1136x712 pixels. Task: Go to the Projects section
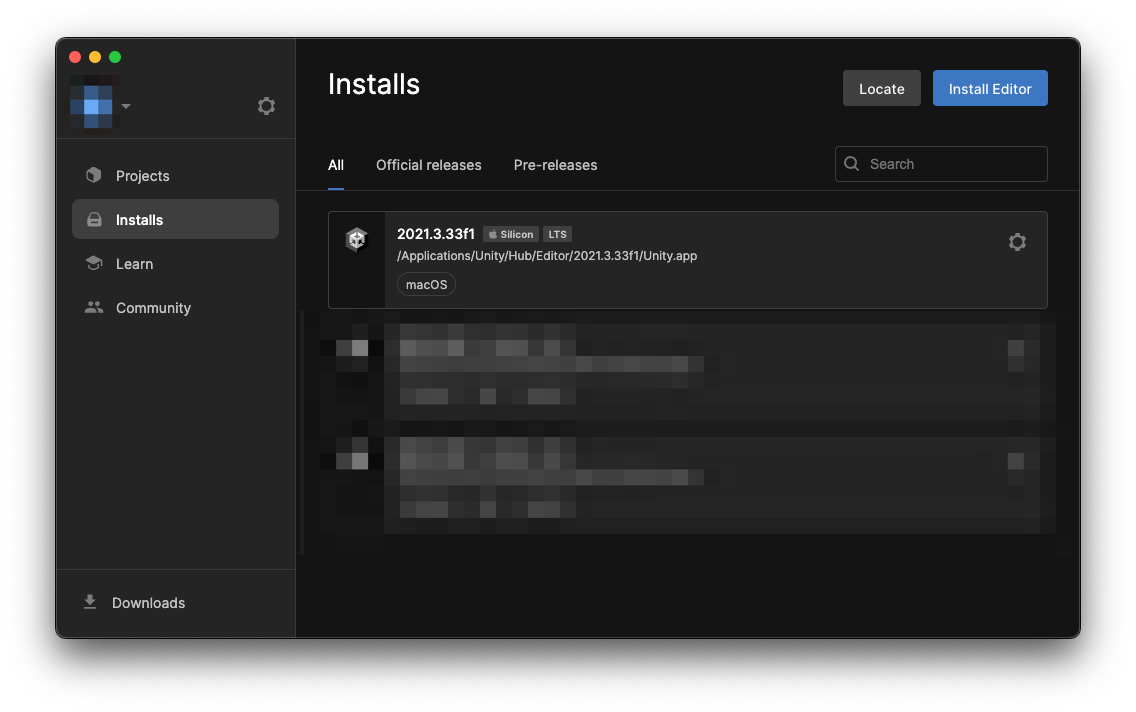pyautogui.click(x=175, y=175)
